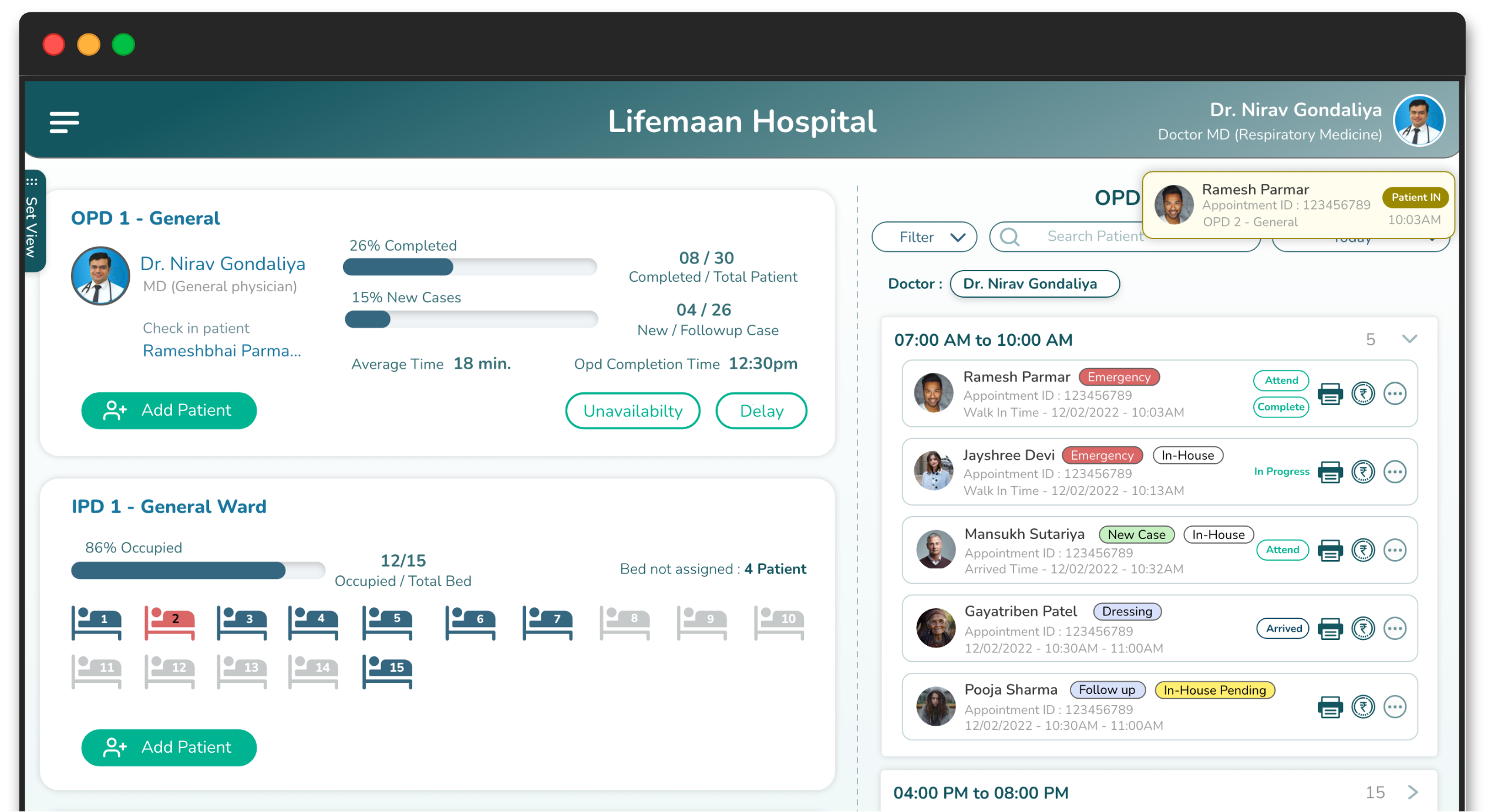The image size is (1491, 812).
Task: Open more options for Mansukh Sutariya
Action: (x=1395, y=550)
